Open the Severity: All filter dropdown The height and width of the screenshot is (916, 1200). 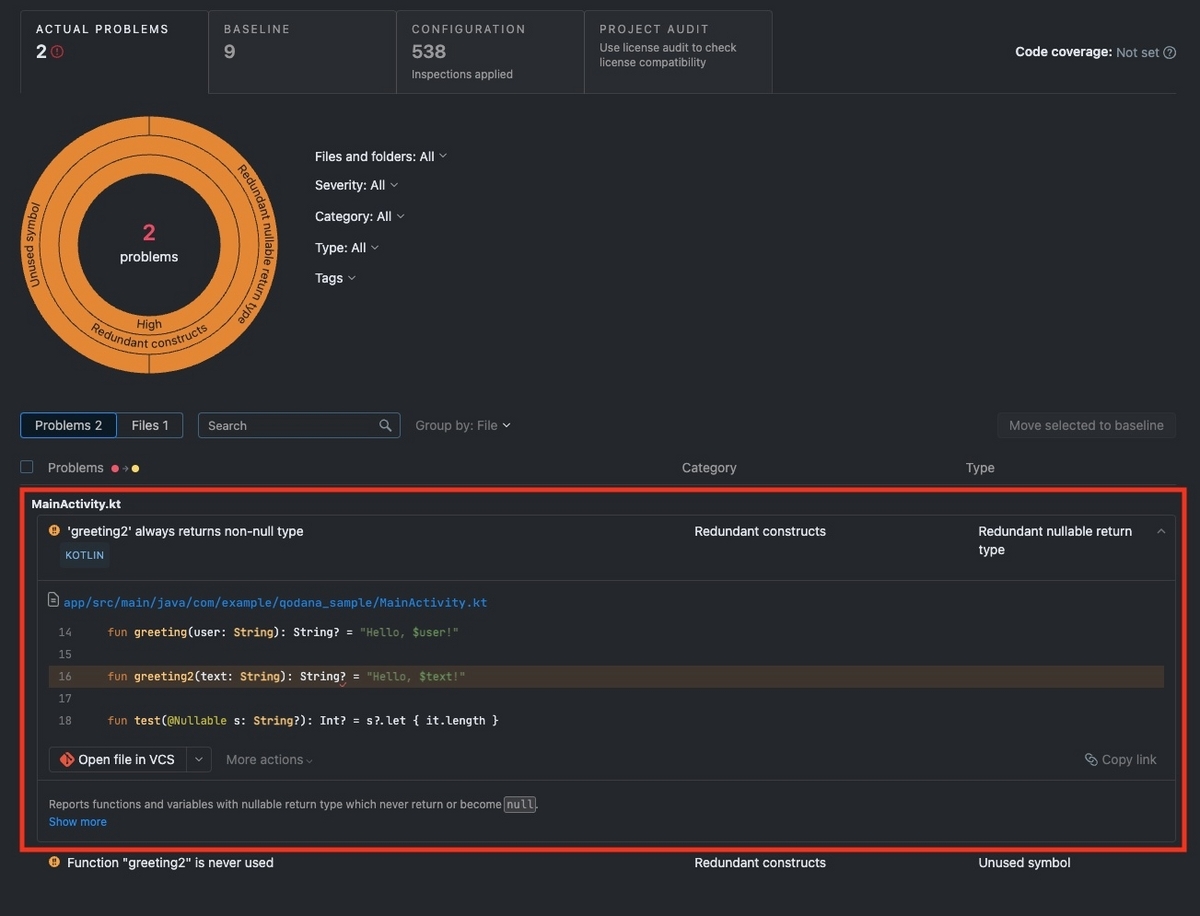(357, 185)
